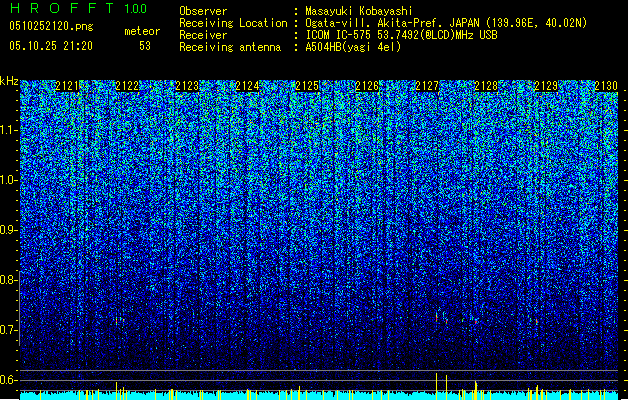Click the kHz axis unit label
The height and width of the screenshot is (400, 629).
(9, 81)
